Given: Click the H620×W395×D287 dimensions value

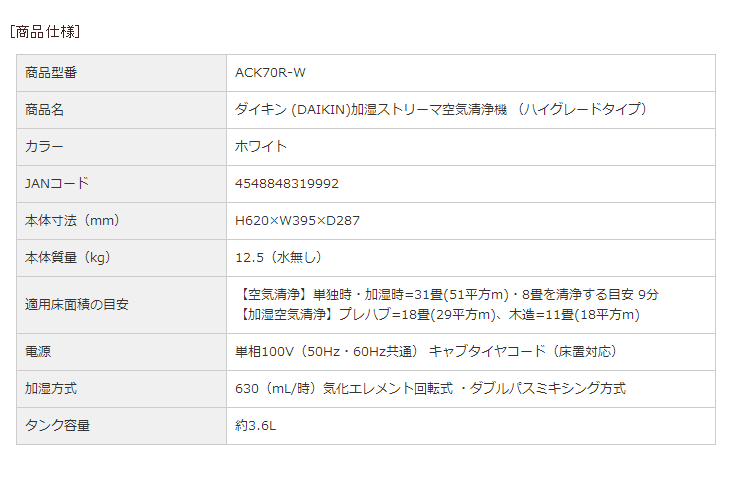Looking at the screenshot, I should pos(297,220).
